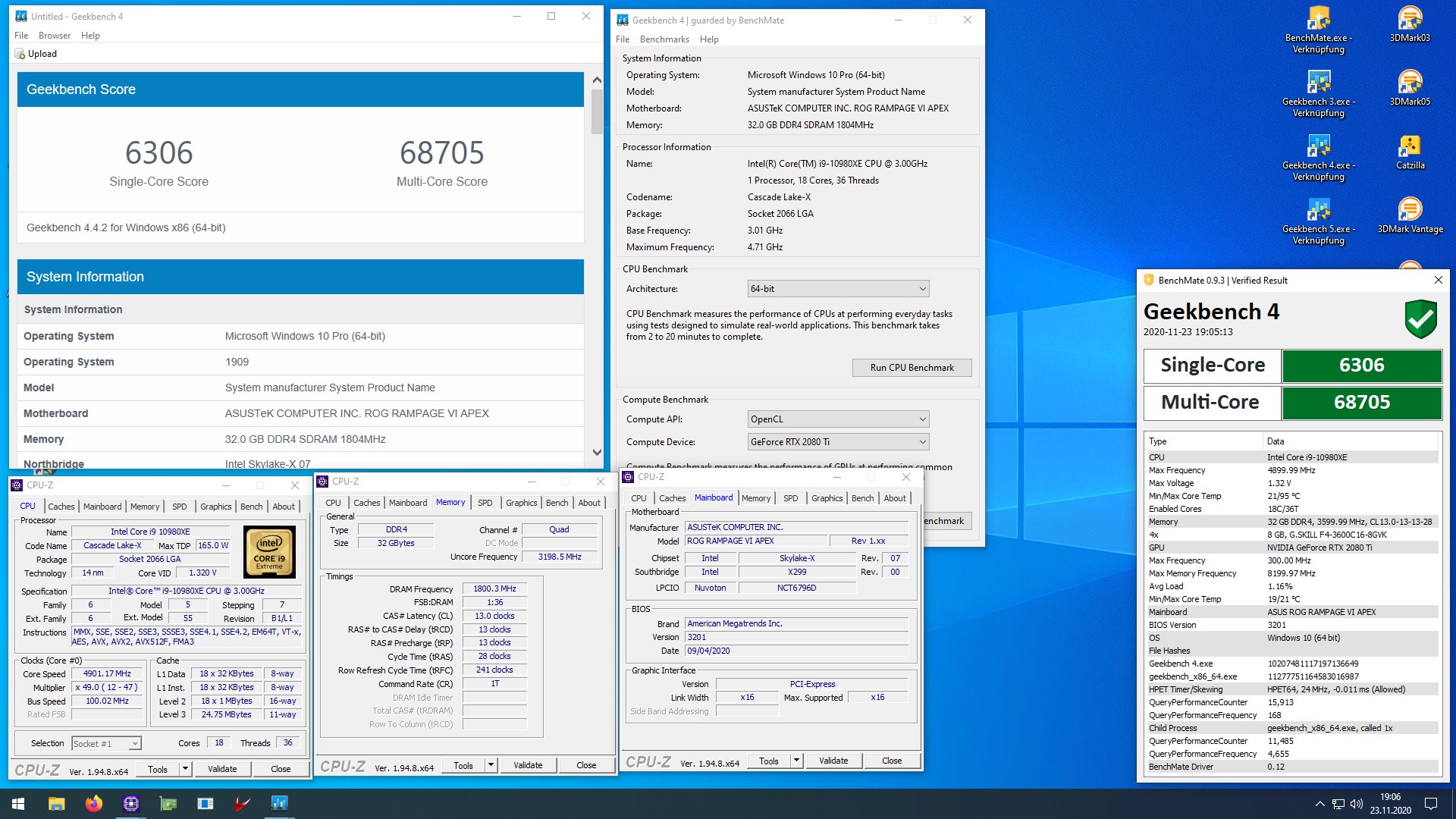Click Upload icon in Geekbench result window
The image size is (1456, 819).
point(20,54)
